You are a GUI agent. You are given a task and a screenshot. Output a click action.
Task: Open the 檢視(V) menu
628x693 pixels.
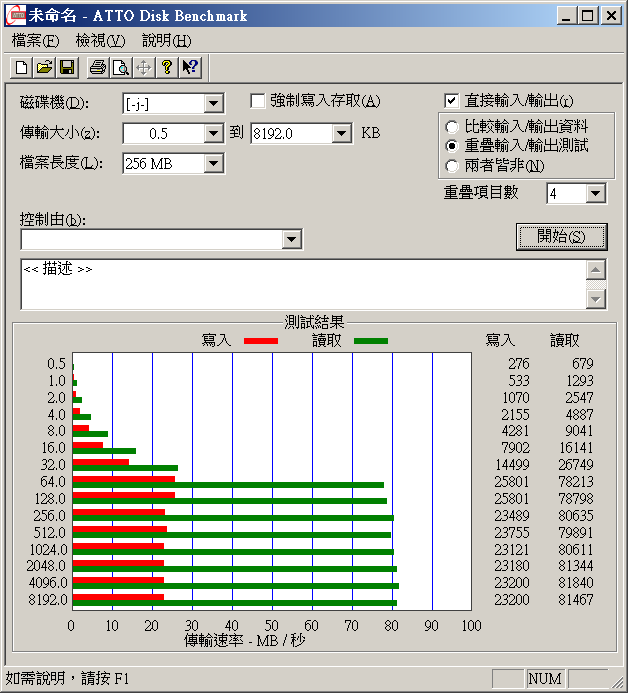pyautogui.click(x=100, y=41)
